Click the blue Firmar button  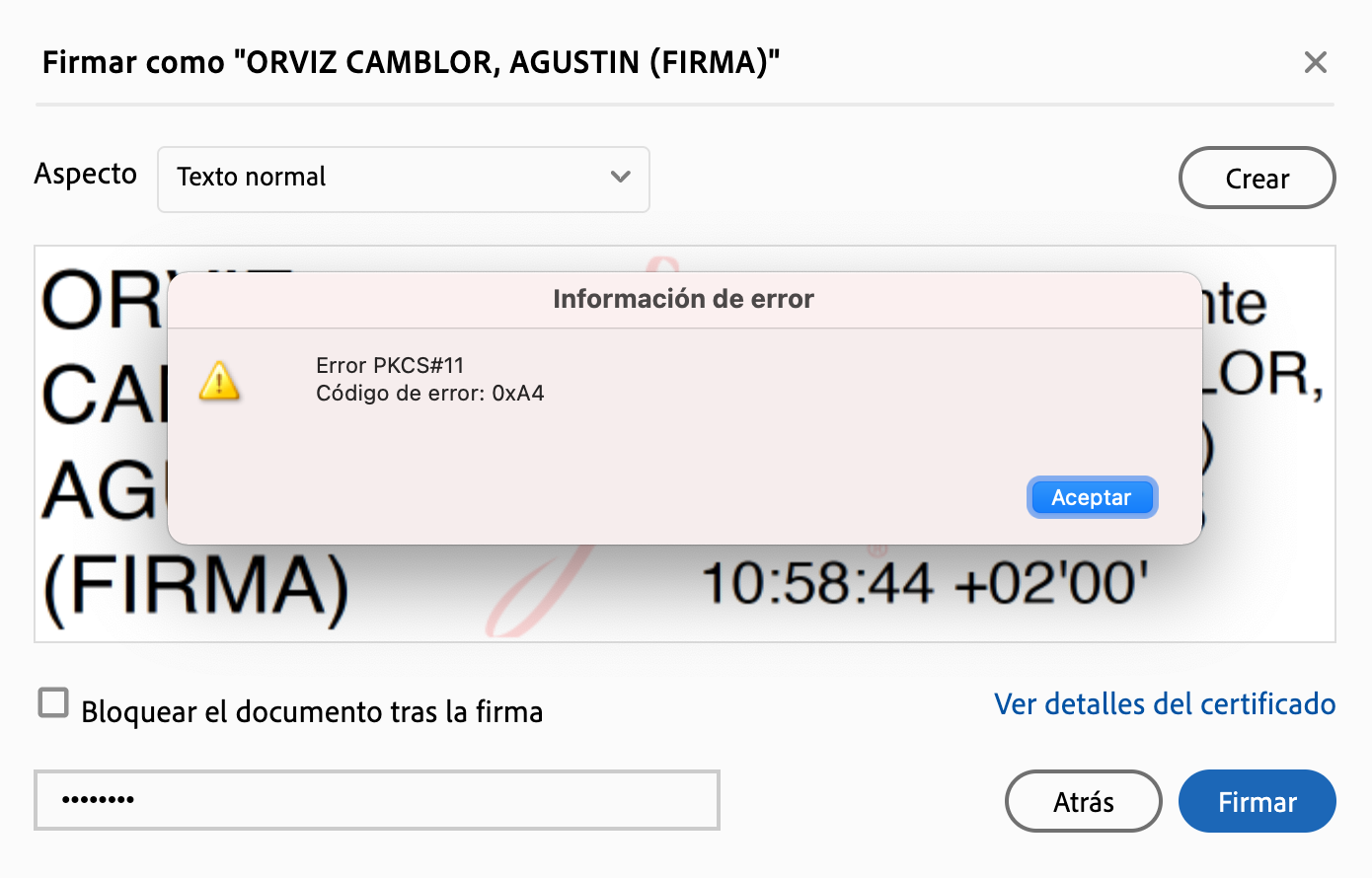click(x=1257, y=801)
